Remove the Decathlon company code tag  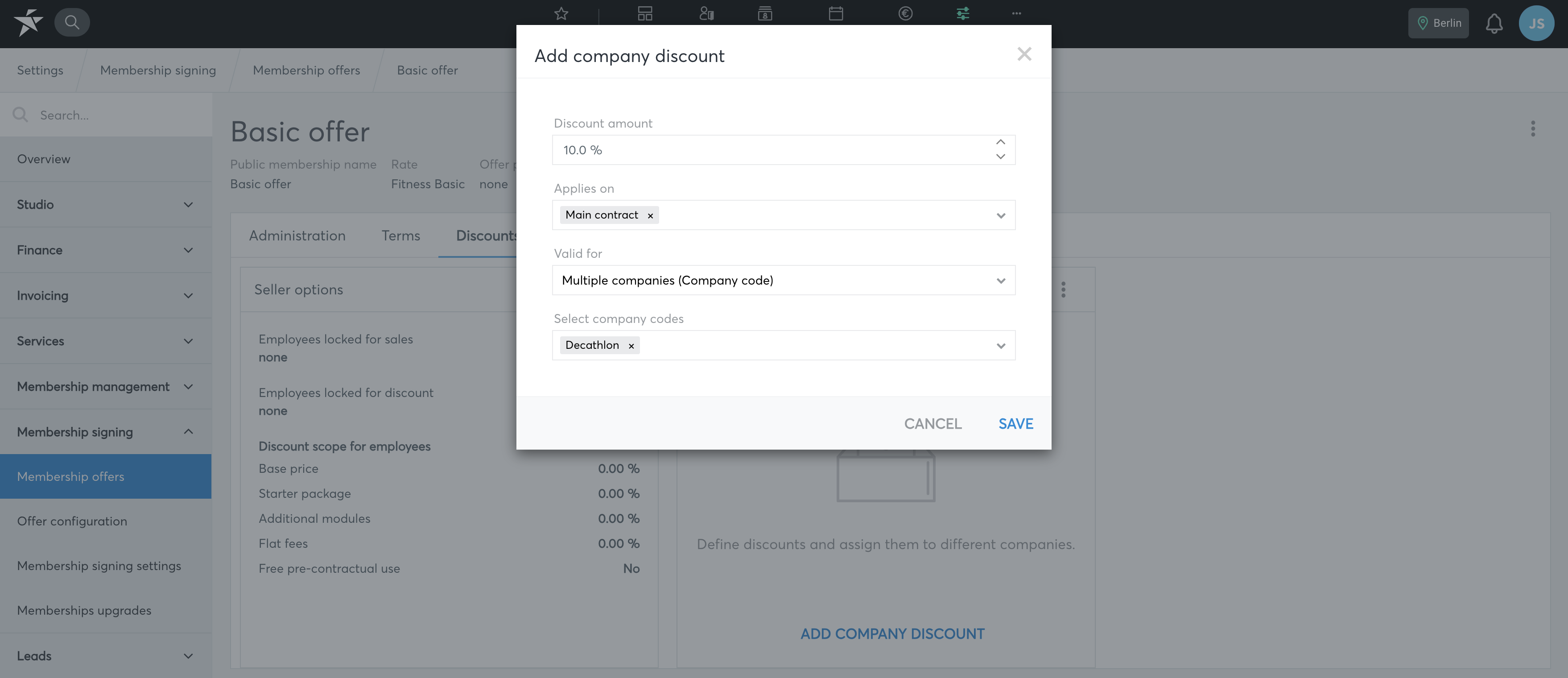point(631,346)
